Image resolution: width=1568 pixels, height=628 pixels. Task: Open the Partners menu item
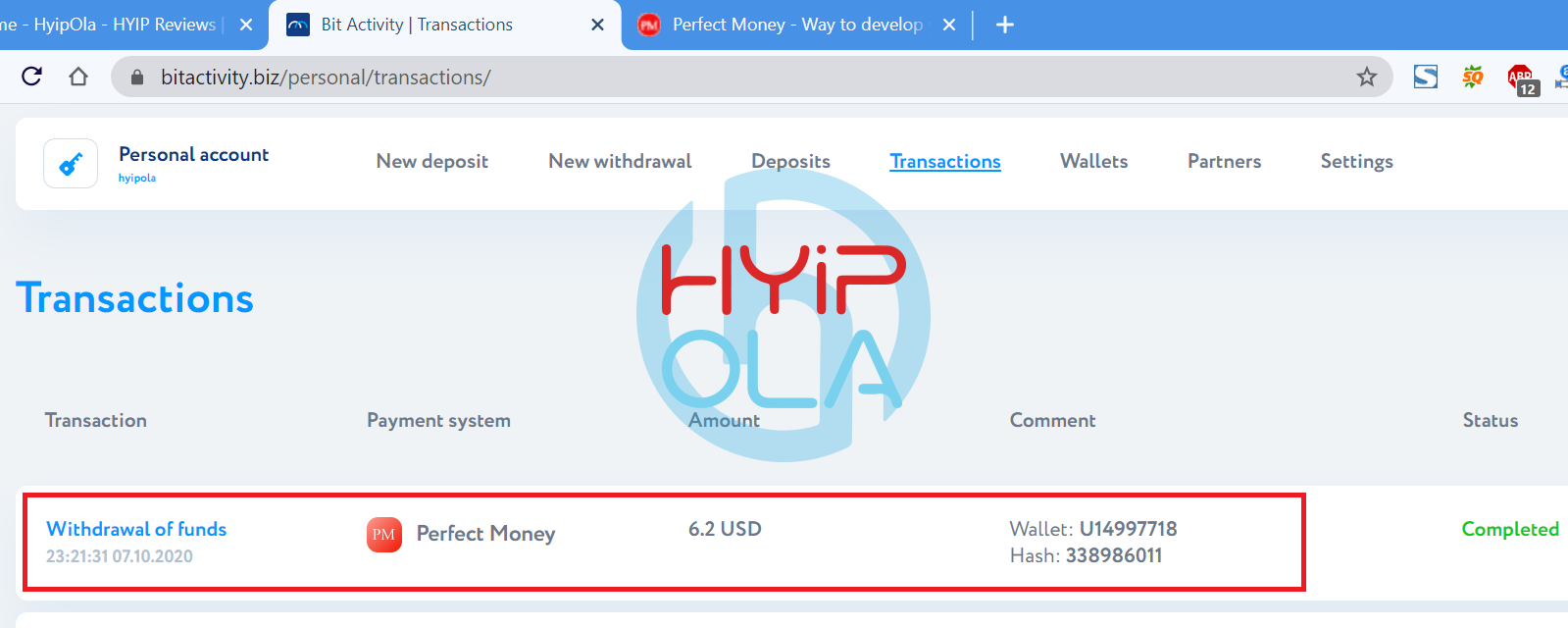[1224, 161]
